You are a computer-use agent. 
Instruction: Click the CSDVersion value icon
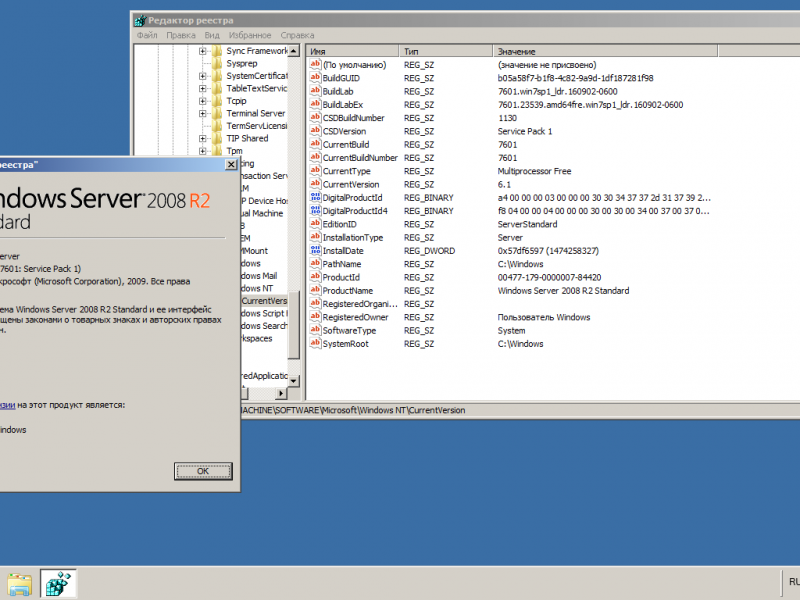pos(315,131)
